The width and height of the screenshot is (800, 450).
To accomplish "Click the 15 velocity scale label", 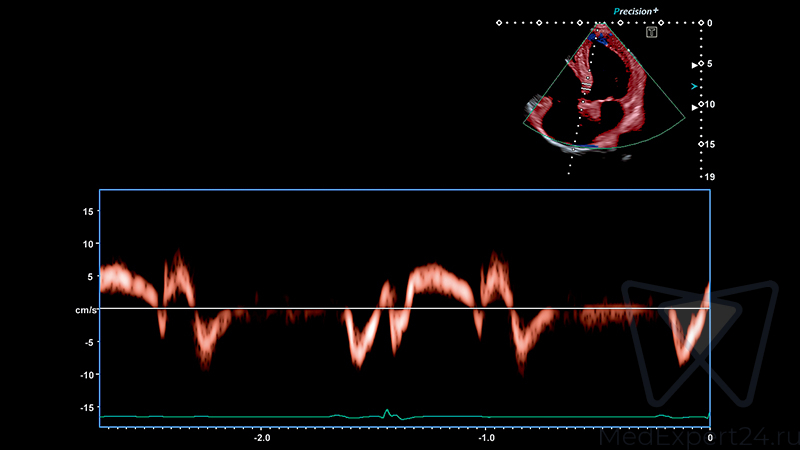I will (x=88, y=211).
